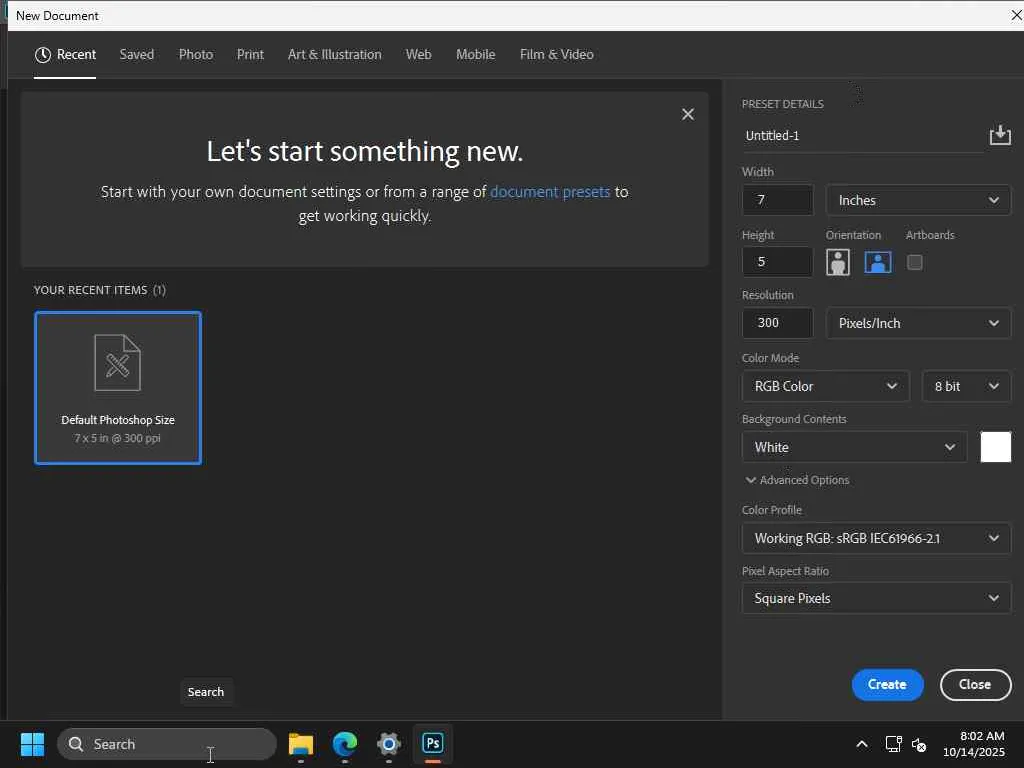Screen dimensions: 1024x768
Task: Click the Width input field
Action: click(777, 200)
